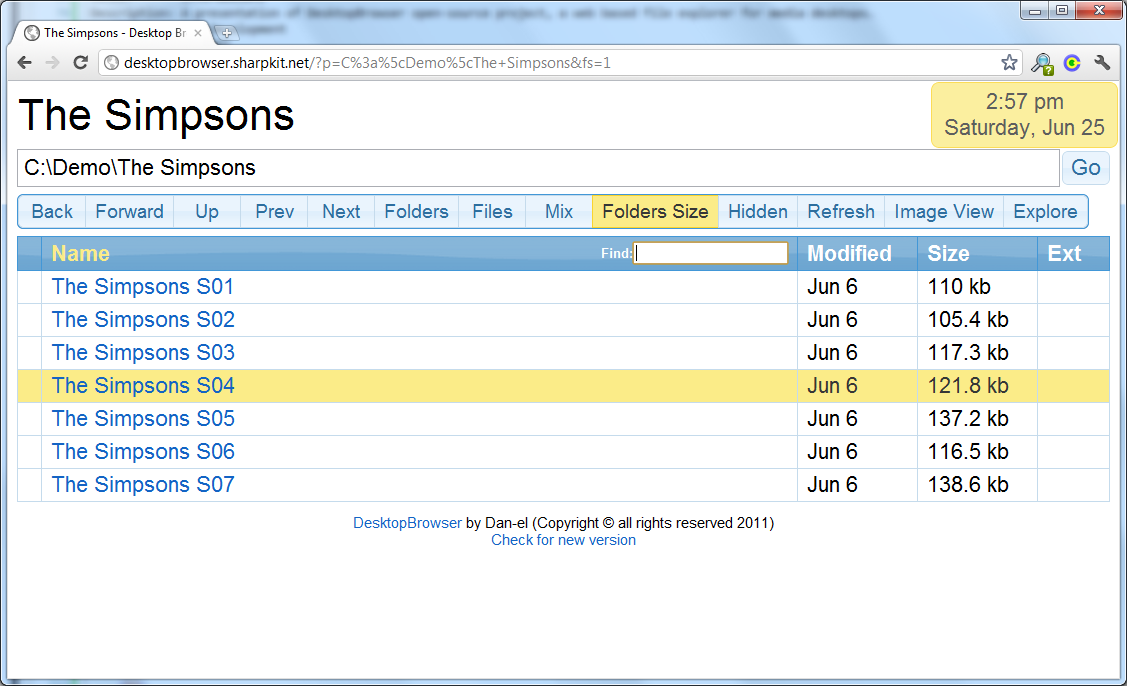Click the magnifier extension icon

pos(1041,63)
